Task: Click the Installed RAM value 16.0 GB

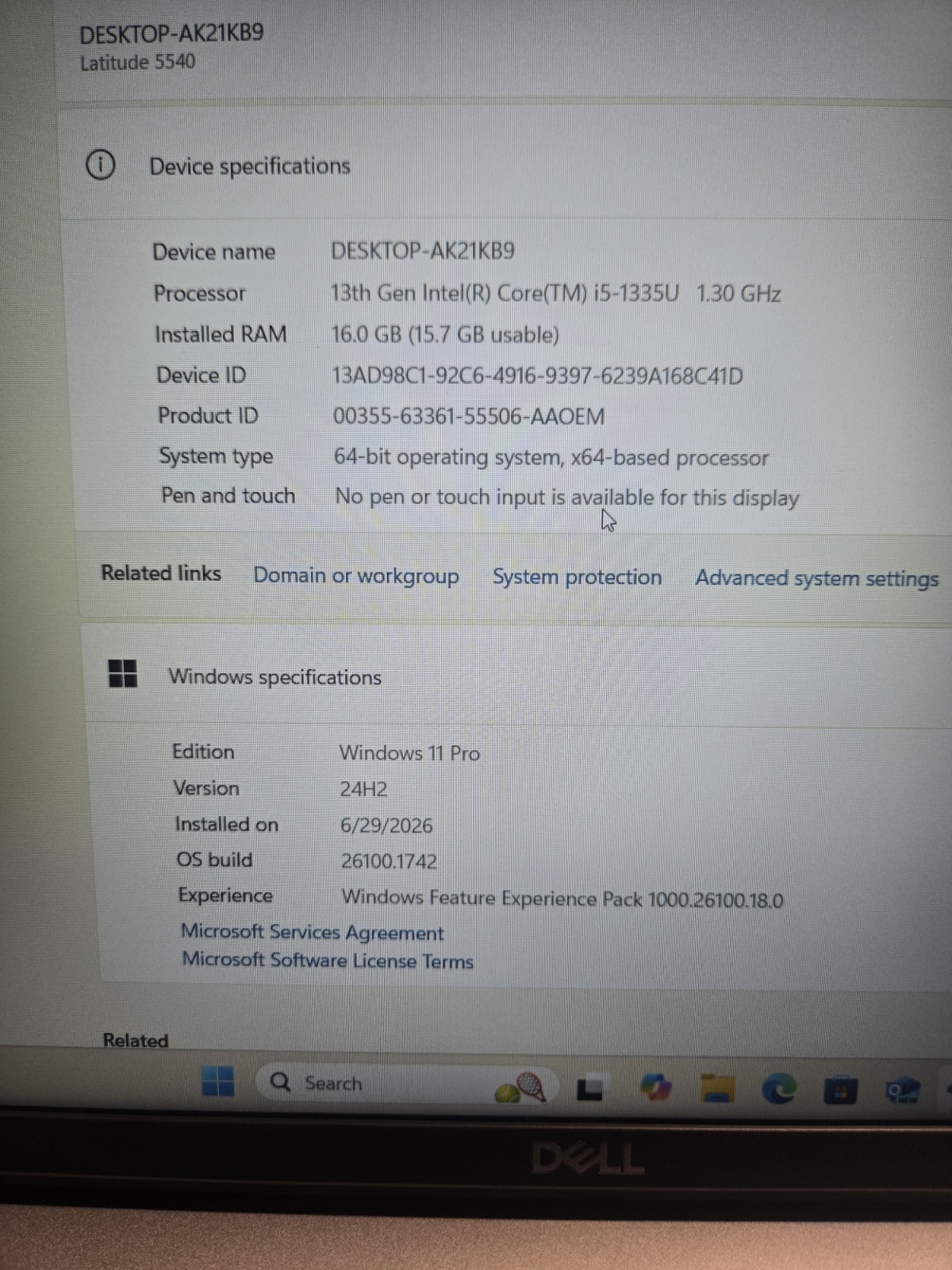Action: 445,334
